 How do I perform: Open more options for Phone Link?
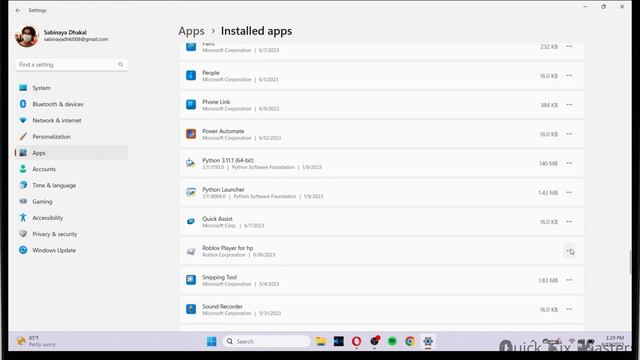569,105
